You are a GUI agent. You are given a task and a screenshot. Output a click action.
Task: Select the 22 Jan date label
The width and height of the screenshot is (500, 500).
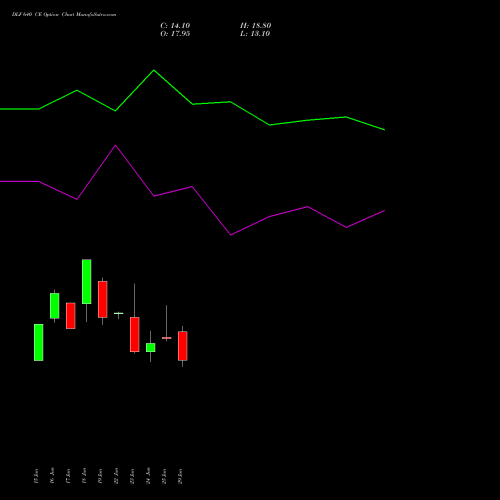click(x=116, y=476)
